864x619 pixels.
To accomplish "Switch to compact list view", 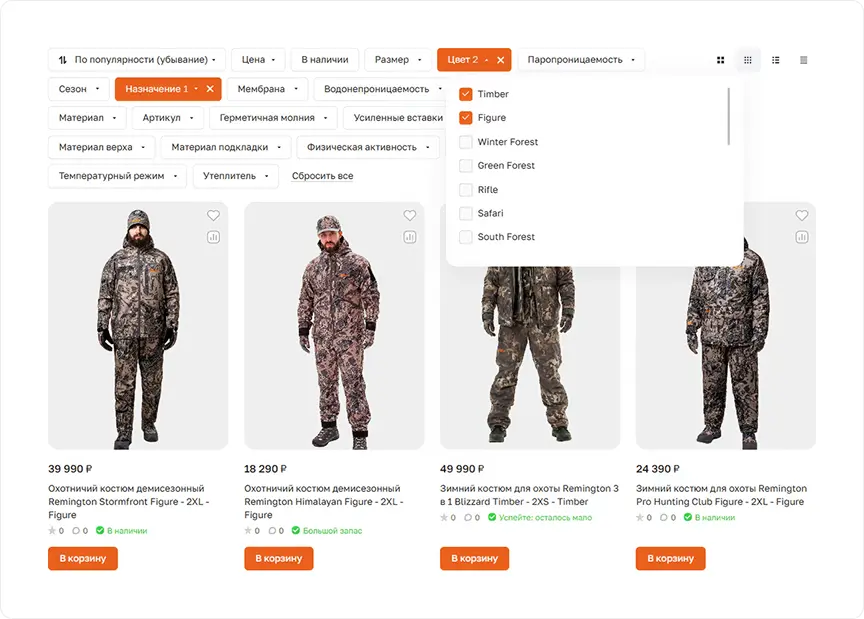I will 803,60.
